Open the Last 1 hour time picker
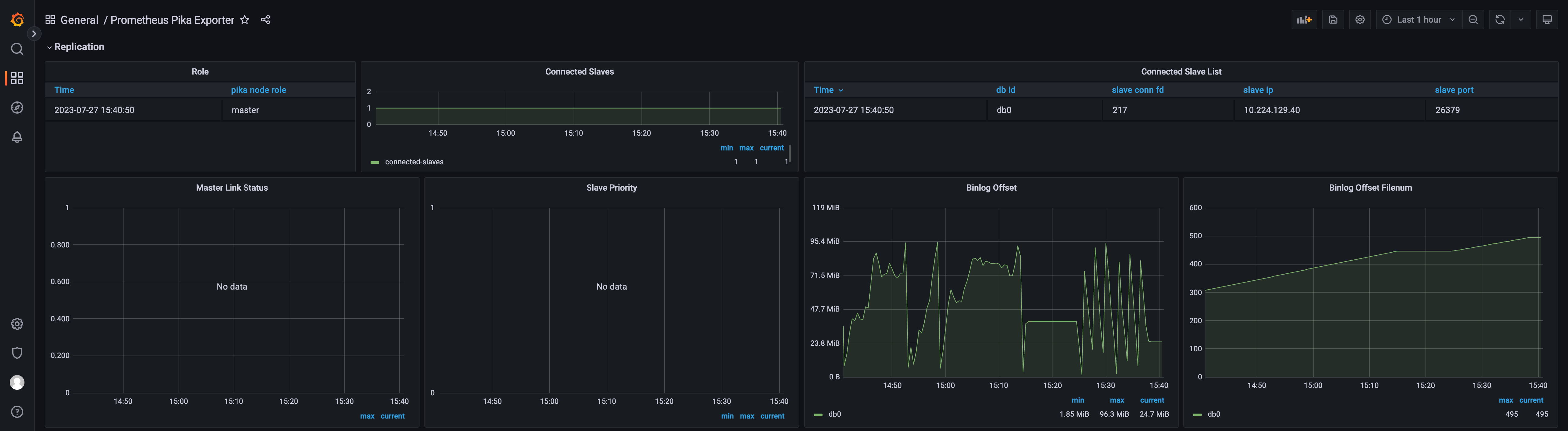Image resolution: width=1568 pixels, height=431 pixels. 1418,20
